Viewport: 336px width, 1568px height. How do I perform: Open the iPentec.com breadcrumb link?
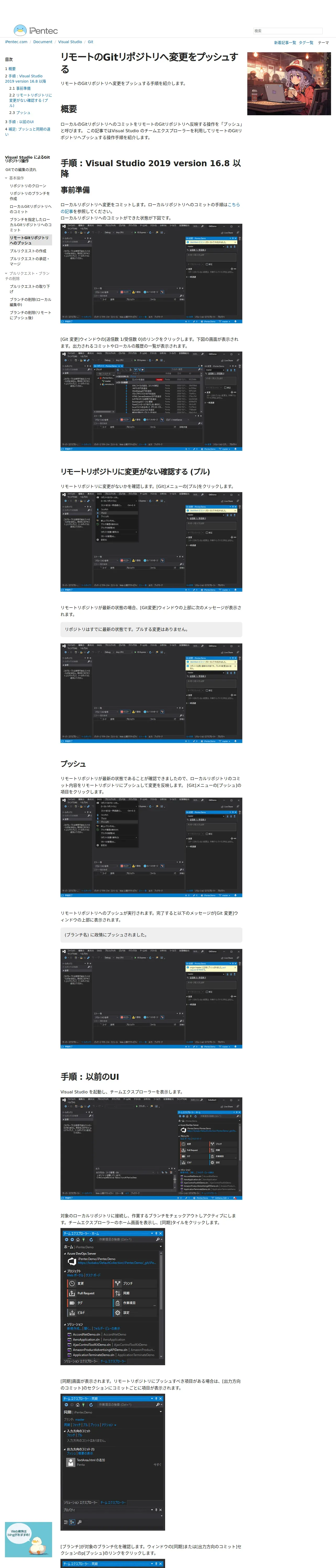16,42
